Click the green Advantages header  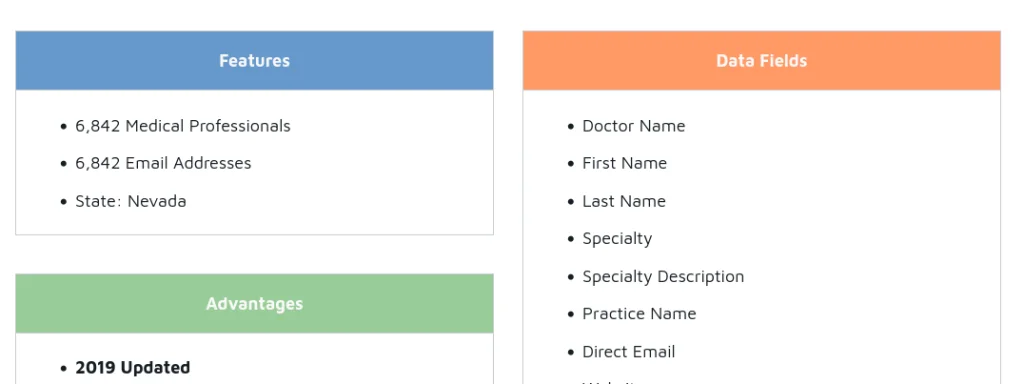point(254,304)
